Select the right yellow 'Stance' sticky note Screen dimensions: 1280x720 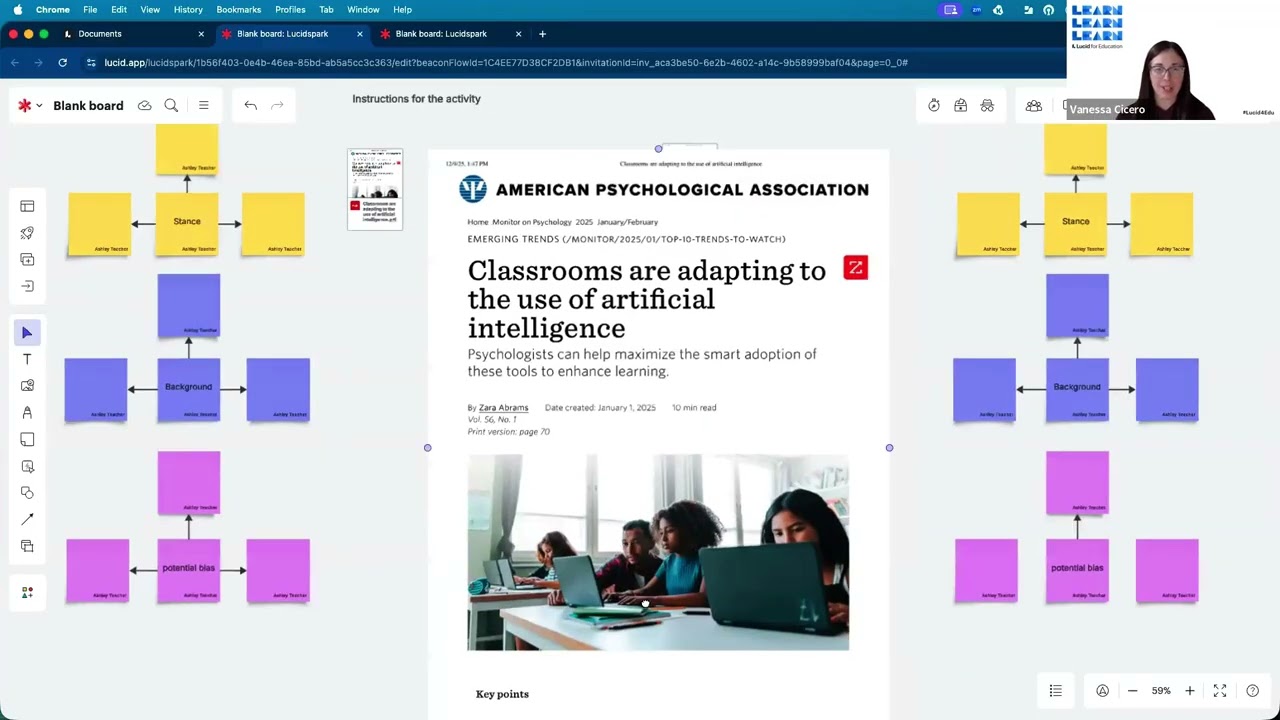coord(1075,223)
